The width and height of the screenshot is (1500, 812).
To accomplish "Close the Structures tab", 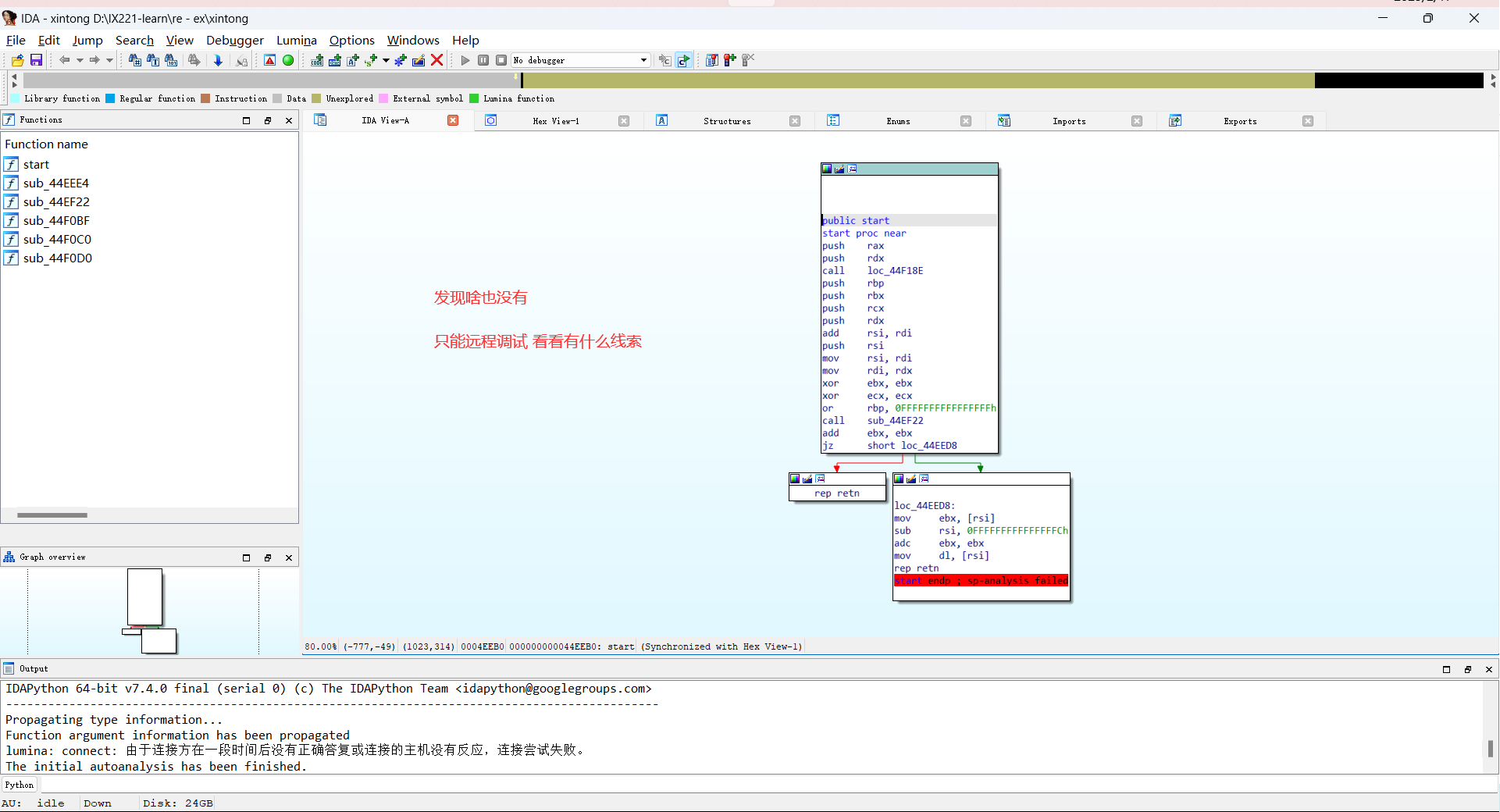I will [x=795, y=121].
